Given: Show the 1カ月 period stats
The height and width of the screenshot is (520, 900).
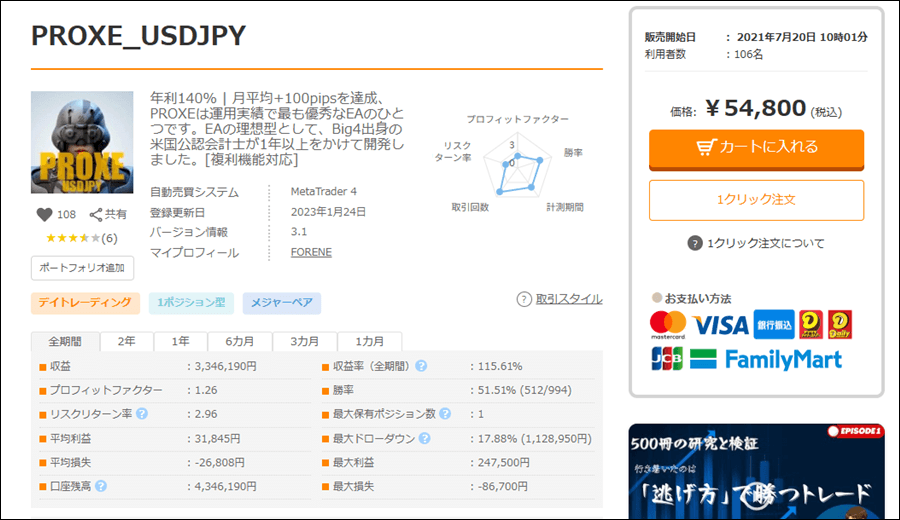Looking at the screenshot, I should tap(369, 341).
